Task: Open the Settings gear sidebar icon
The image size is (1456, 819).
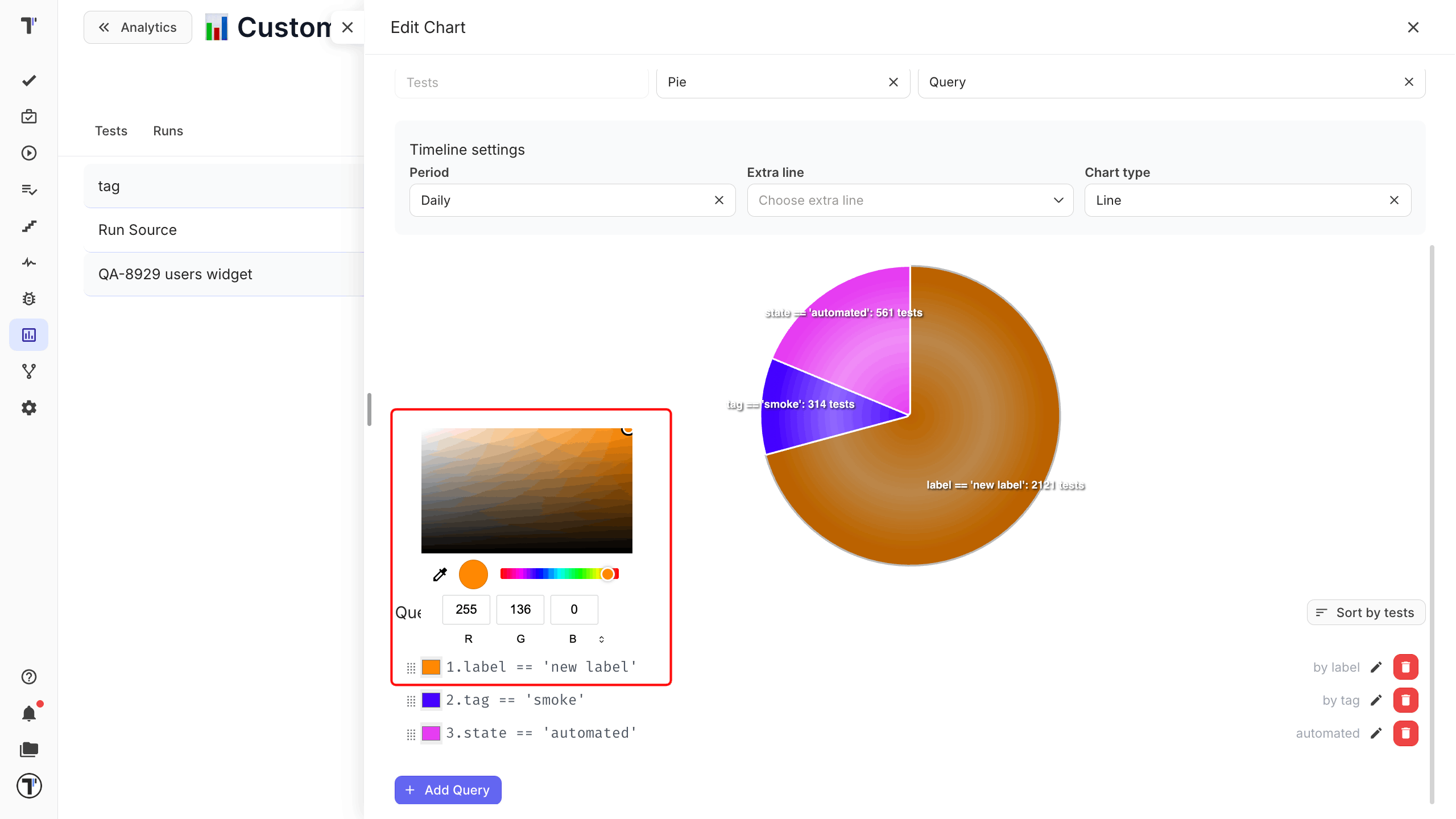Action: 29,408
